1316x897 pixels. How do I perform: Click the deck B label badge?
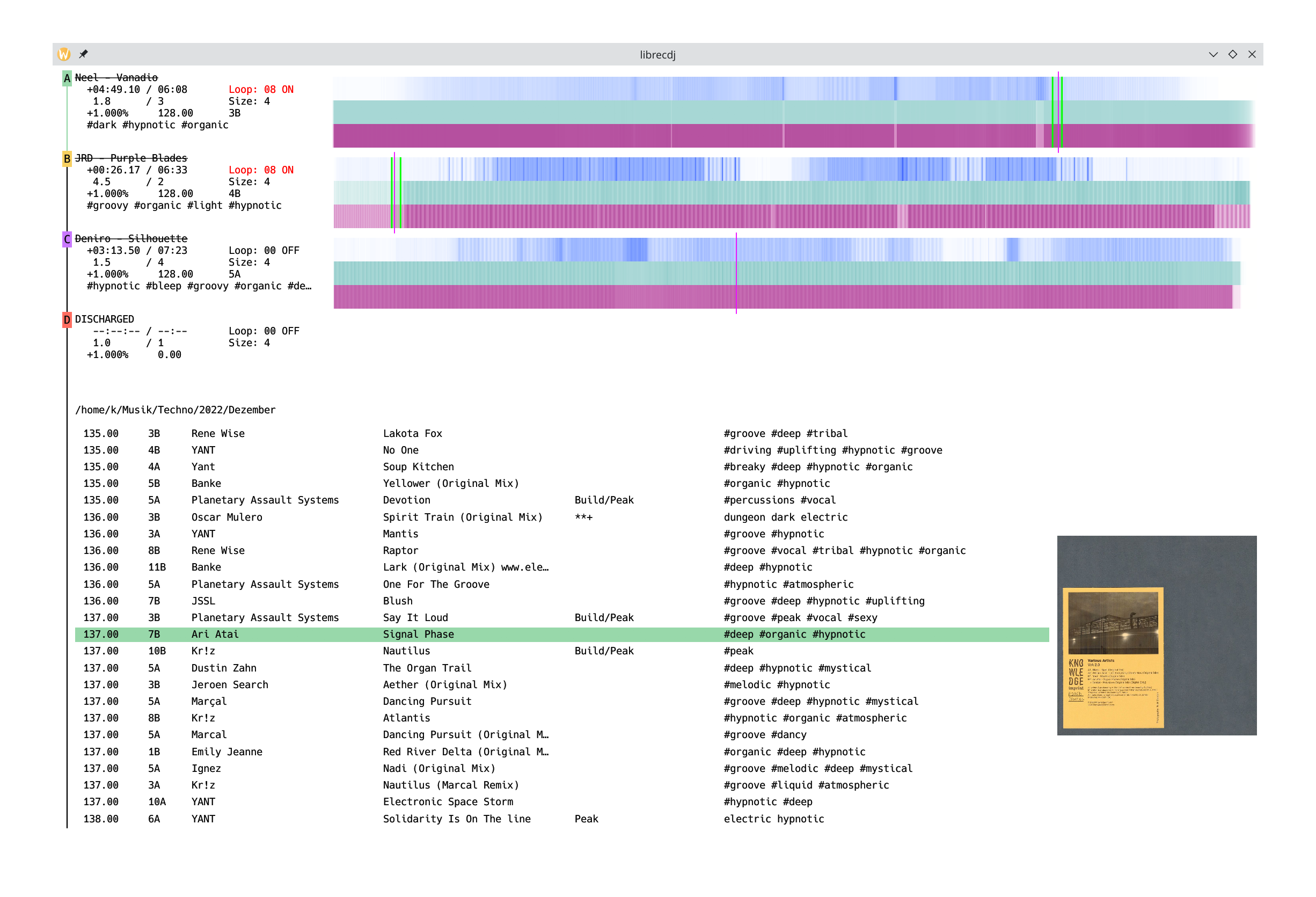tap(67, 158)
